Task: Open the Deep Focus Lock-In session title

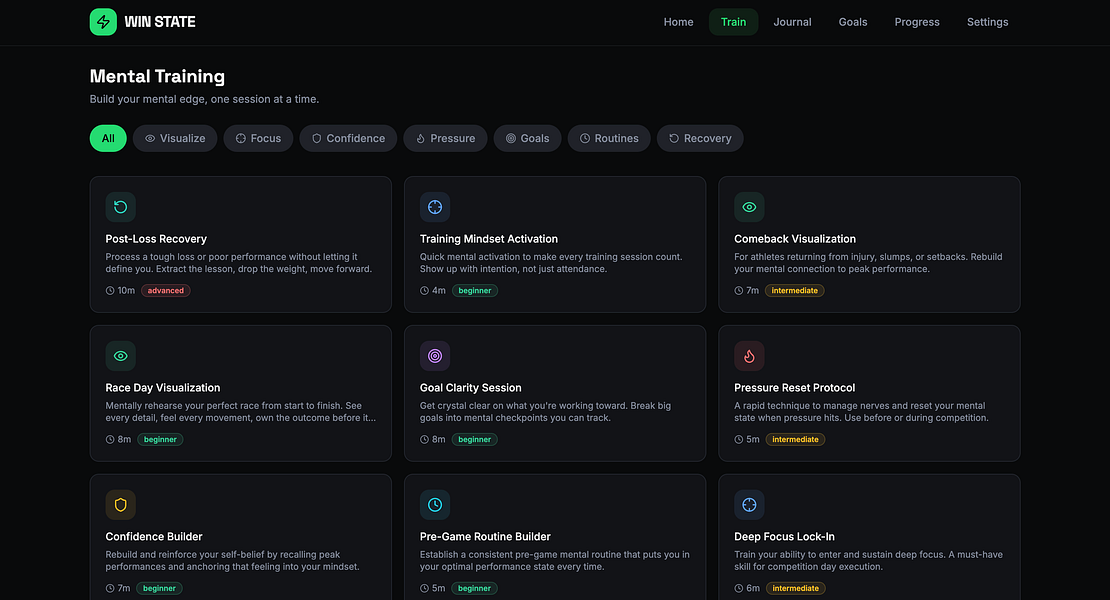Action: click(784, 536)
